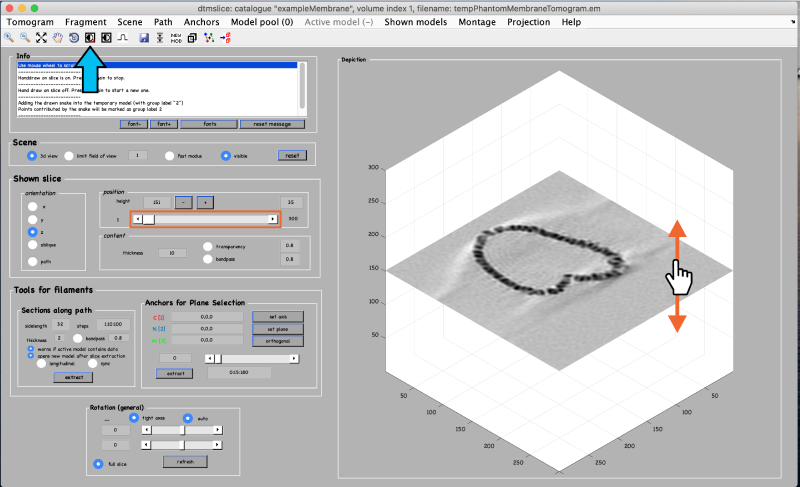
Task: Click the rotate/reset view circular icon
Action: [74, 38]
